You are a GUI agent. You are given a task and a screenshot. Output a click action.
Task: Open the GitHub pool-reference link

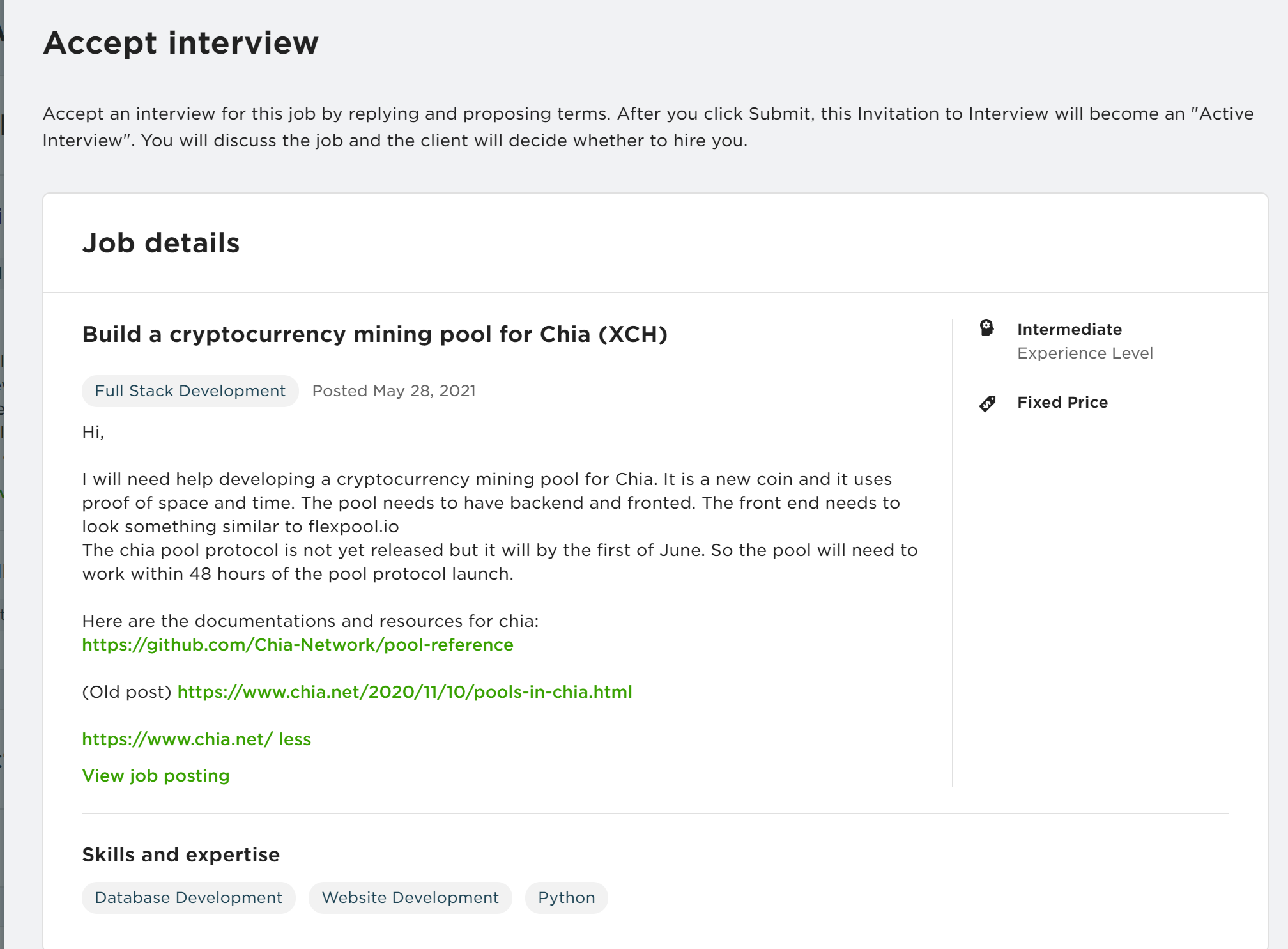click(x=298, y=644)
